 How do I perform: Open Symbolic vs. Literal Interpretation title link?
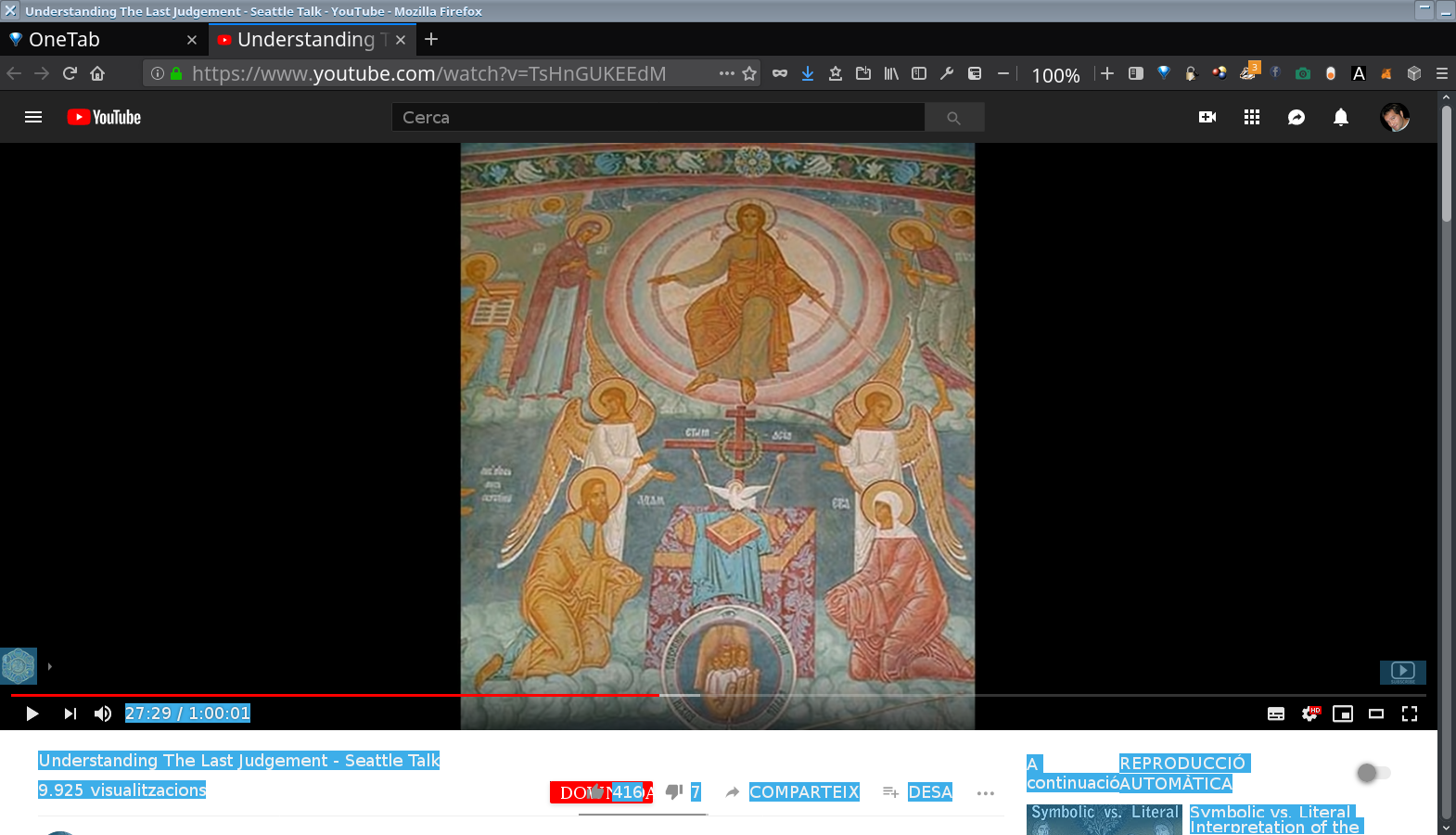point(1276,819)
